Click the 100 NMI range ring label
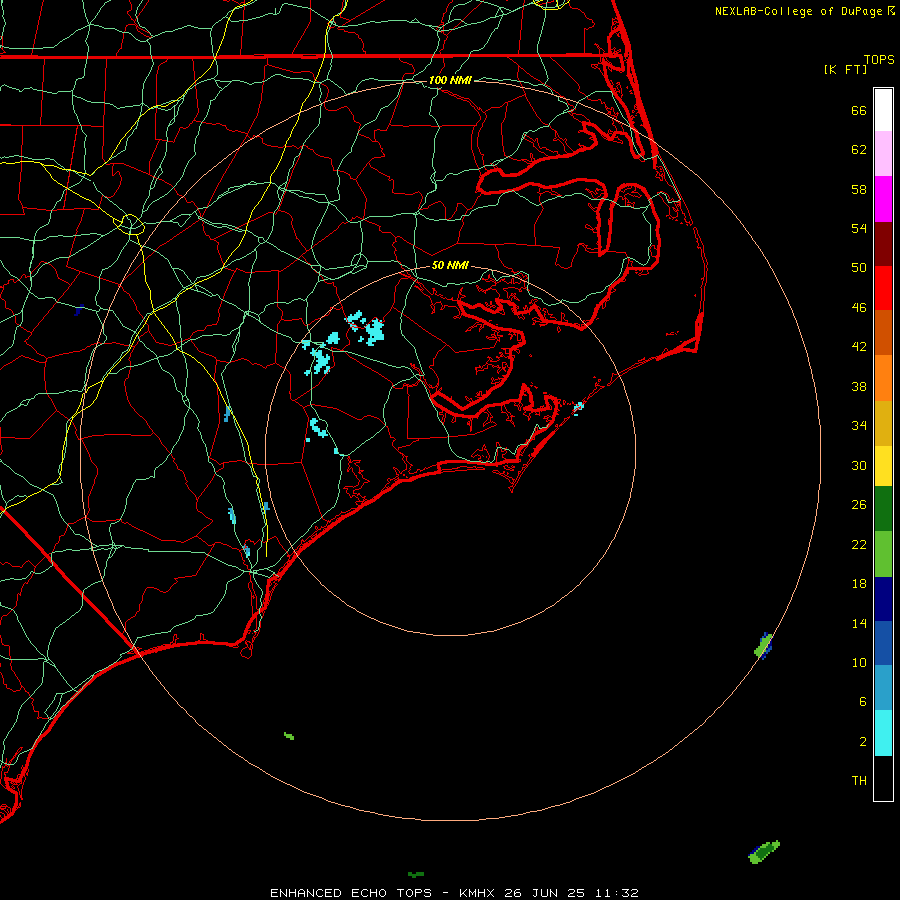The height and width of the screenshot is (900, 900). (x=450, y=80)
